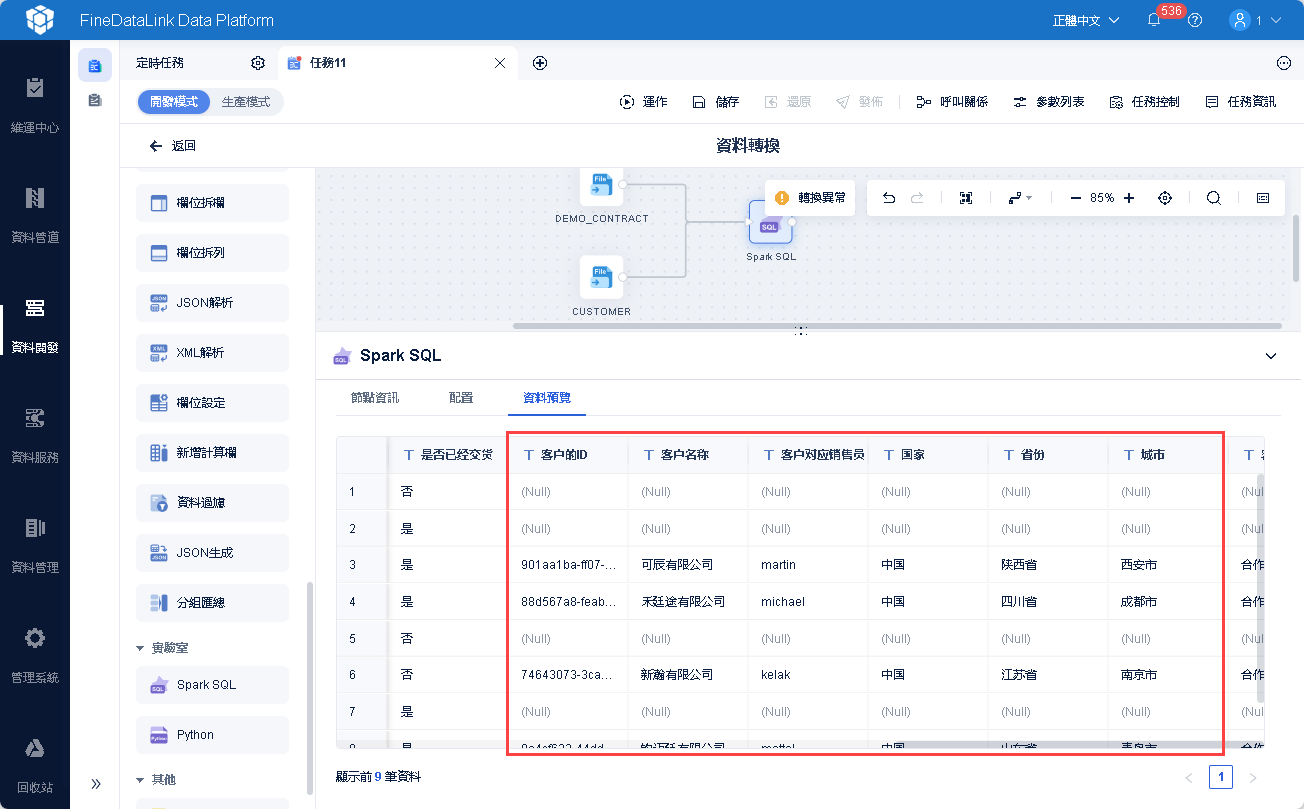The height and width of the screenshot is (809, 1304).
Task: Open the canvas layout dropdown
Action: point(1020,198)
